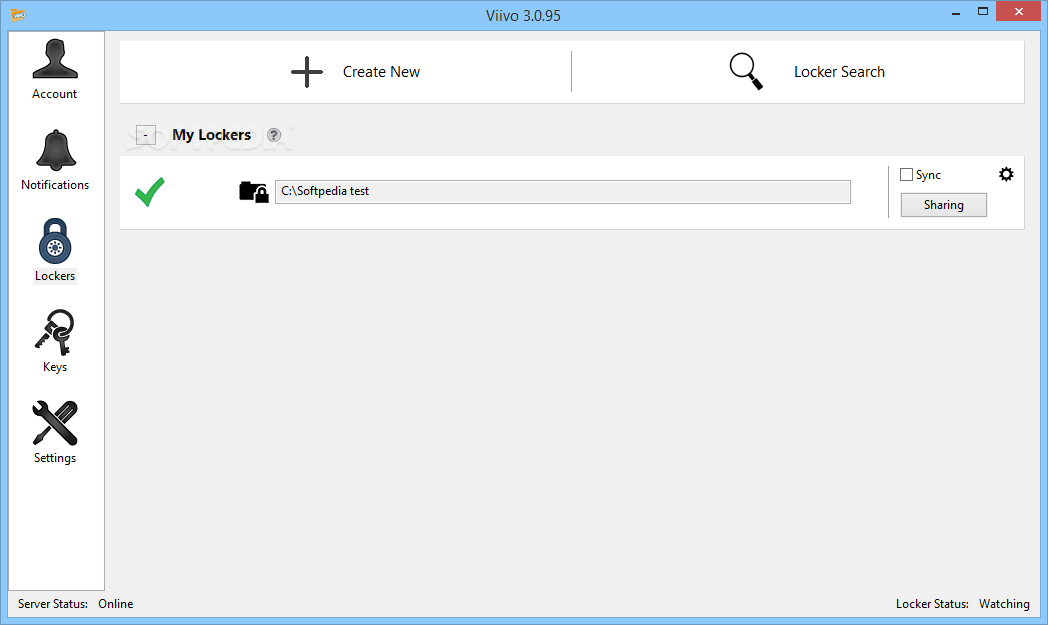The image size is (1048, 625).
Task: Click the plus icon for Create New
Action: 307,72
